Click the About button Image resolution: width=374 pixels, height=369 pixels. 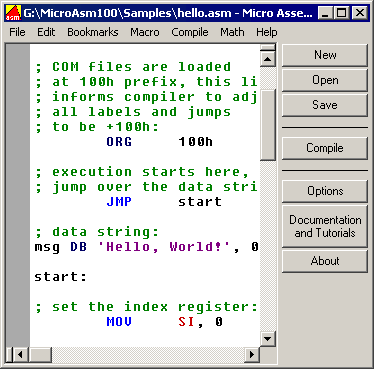point(325,261)
